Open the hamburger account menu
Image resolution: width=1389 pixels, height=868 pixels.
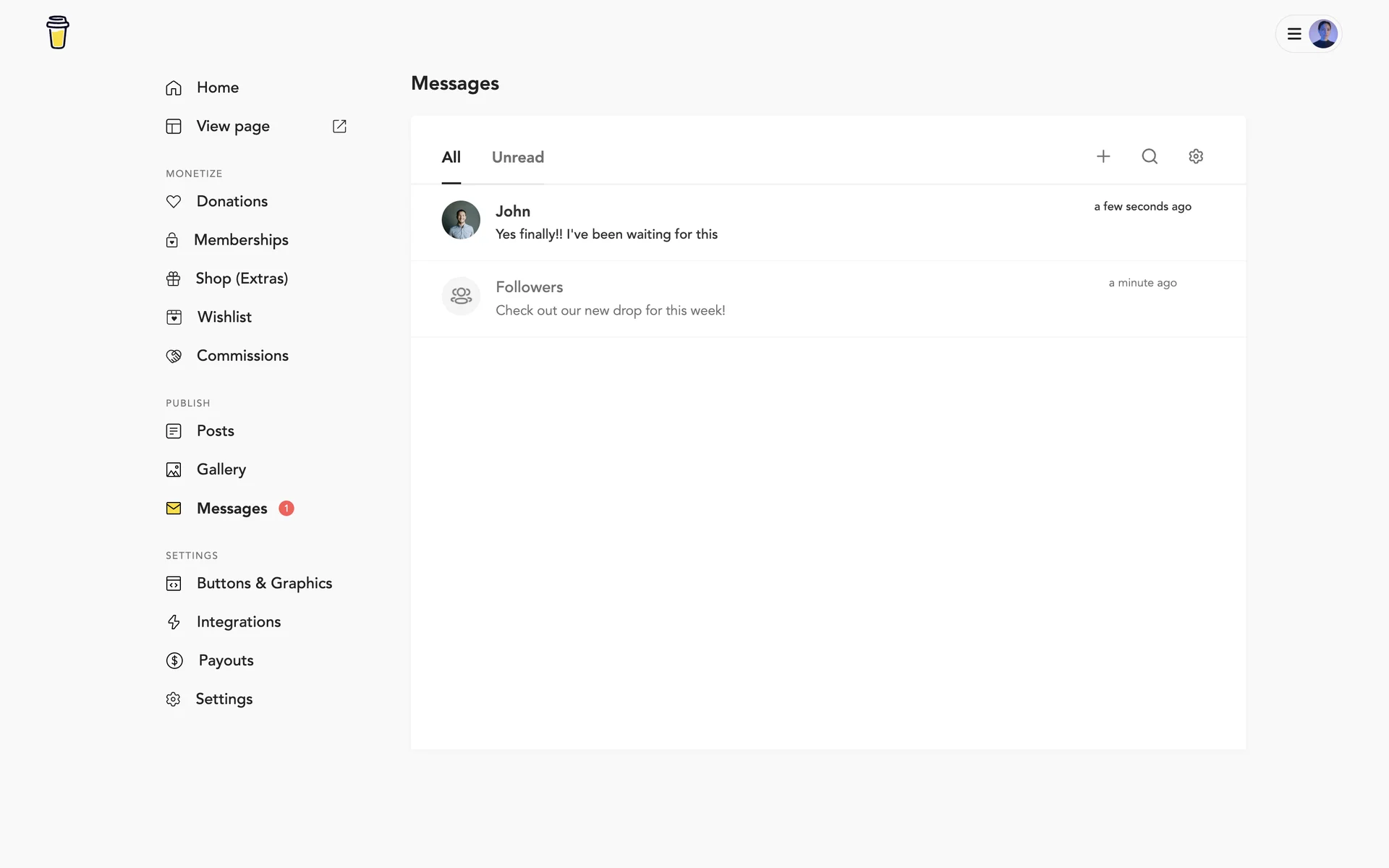1294,34
